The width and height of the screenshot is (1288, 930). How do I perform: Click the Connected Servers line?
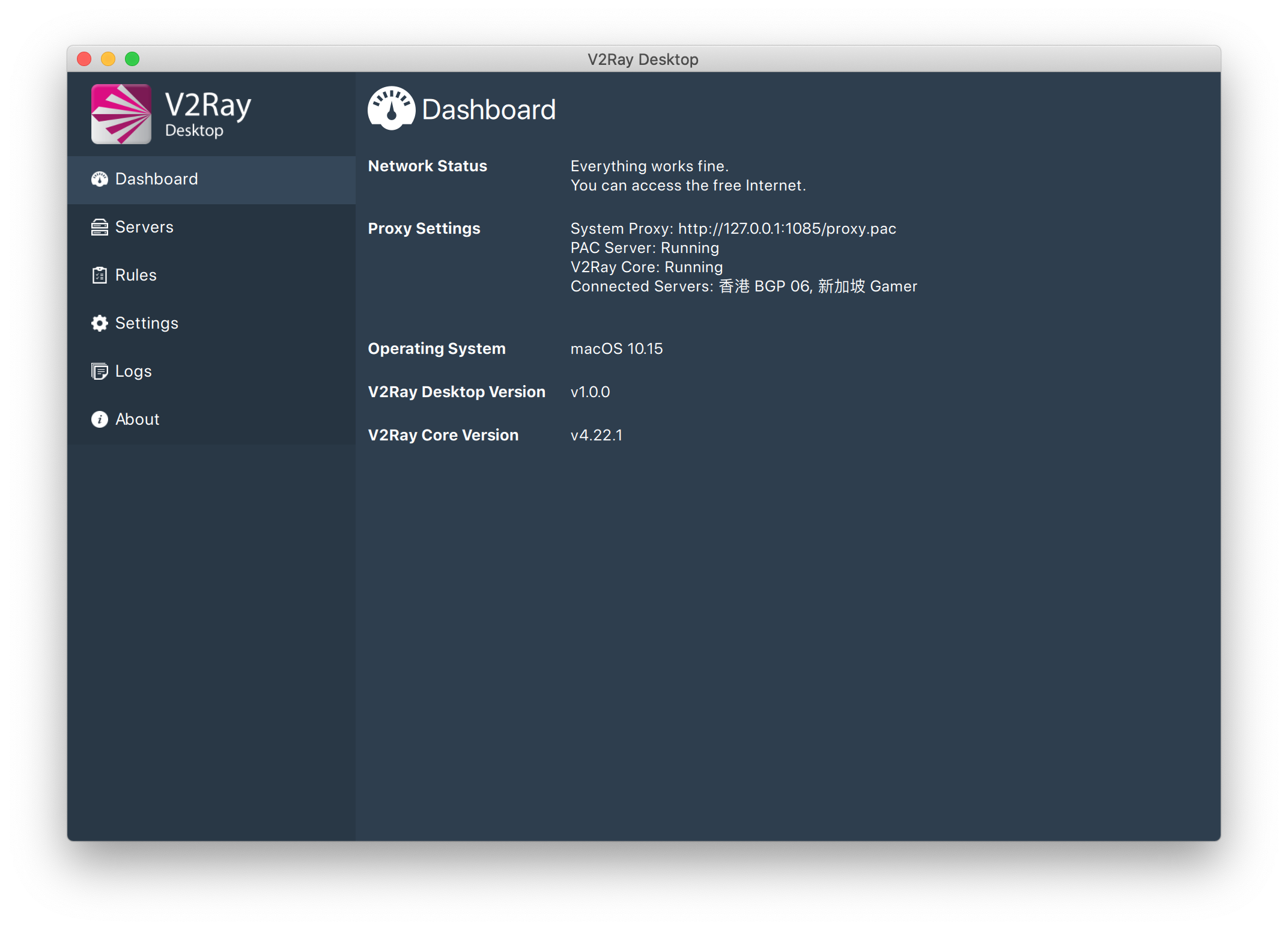point(744,286)
